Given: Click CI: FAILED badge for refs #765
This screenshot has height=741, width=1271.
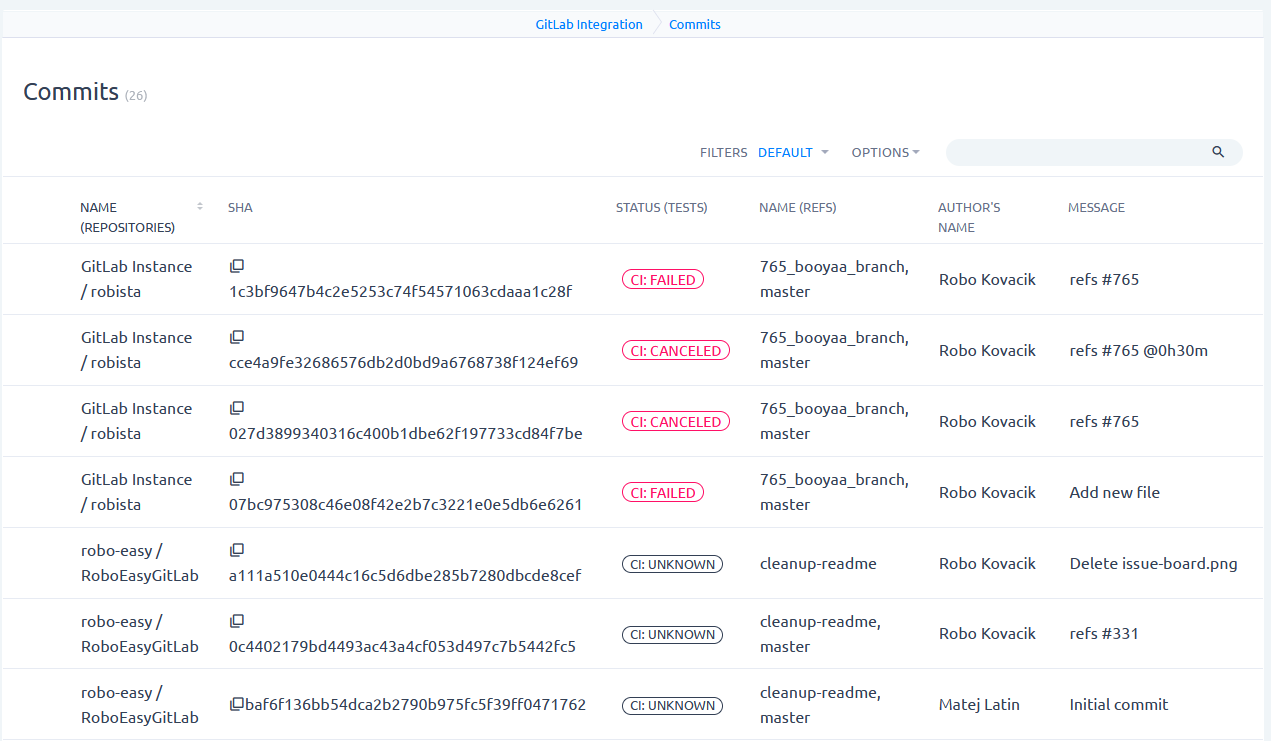Looking at the screenshot, I should (663, 280).
